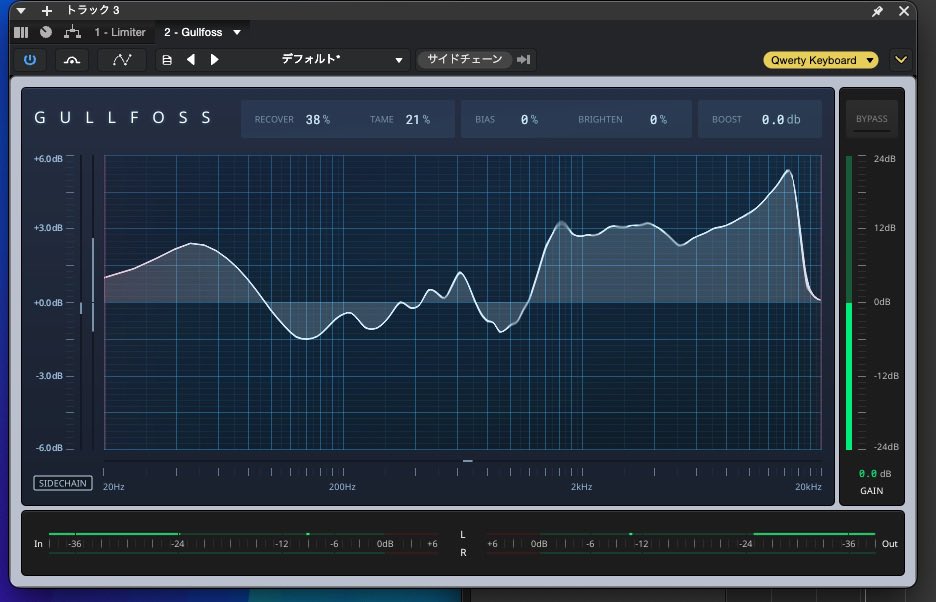The width and height of the screenshot is (936, 602).
Task: Select the 2 - Gullfoss tab
Action: pos(193,32)
